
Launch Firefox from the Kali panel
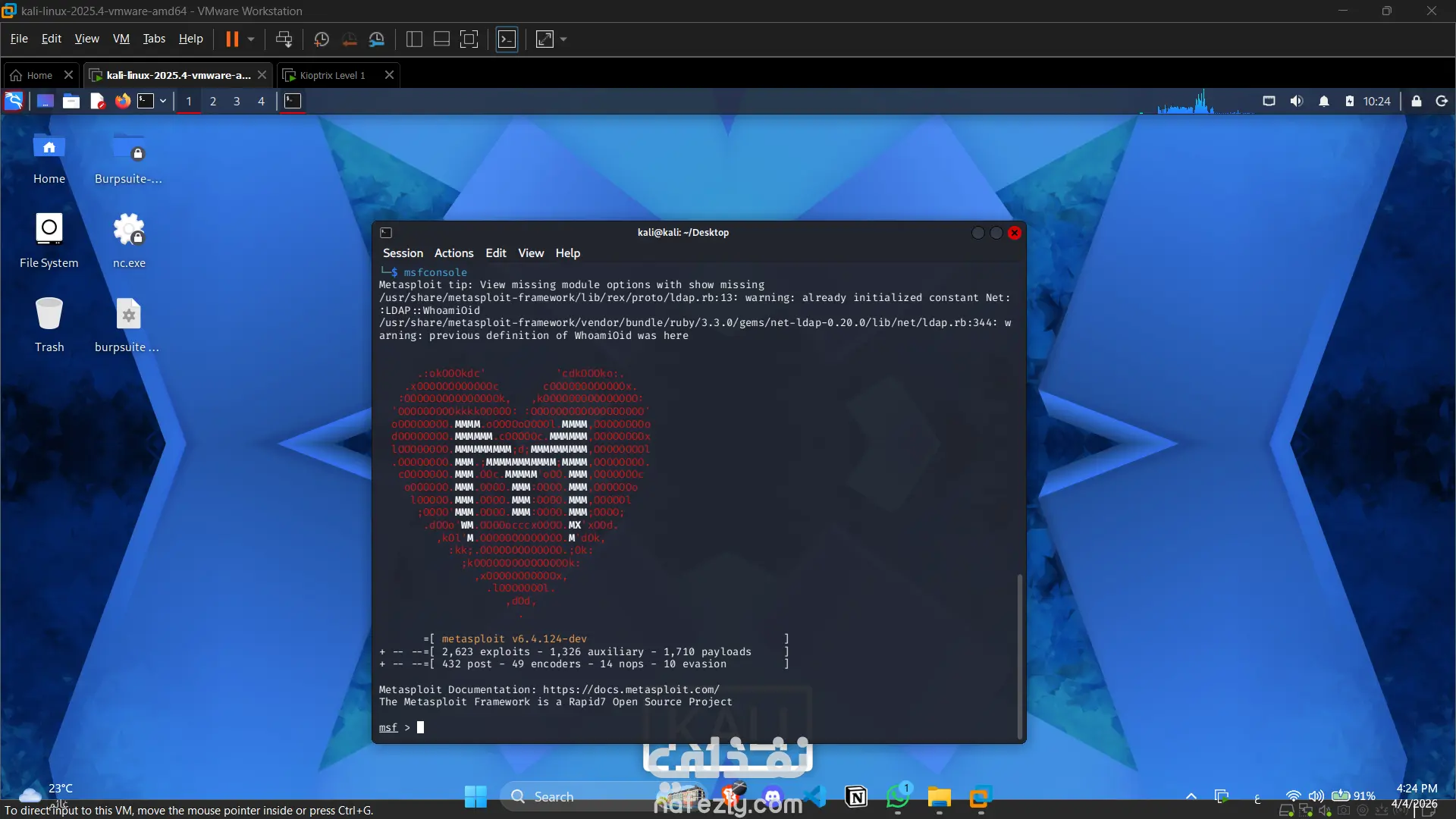tap(122, 101)
